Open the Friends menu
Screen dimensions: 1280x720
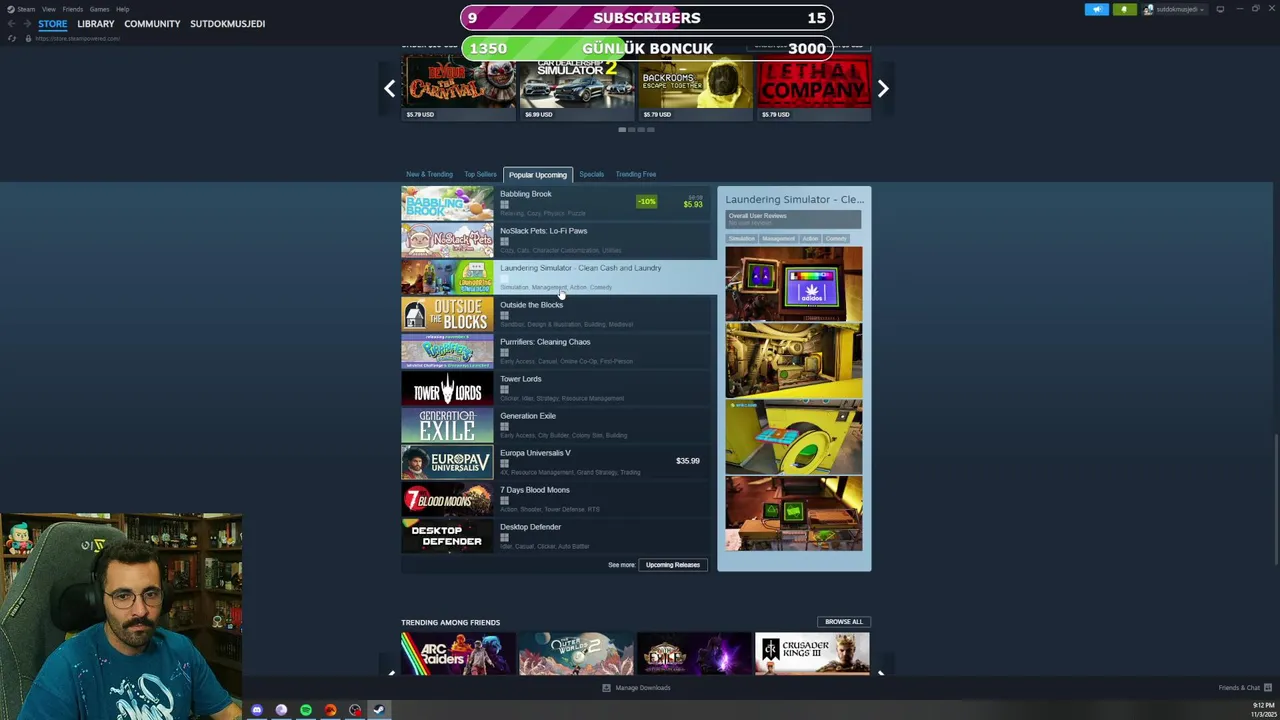point(72,9)
